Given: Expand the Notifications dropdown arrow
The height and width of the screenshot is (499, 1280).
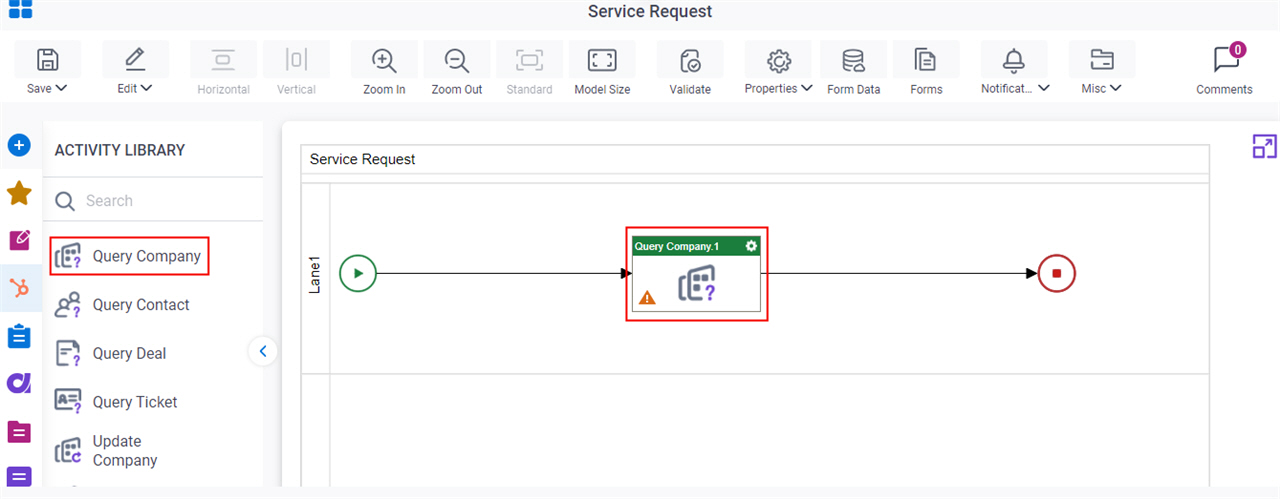Looking at the screenshot, I should point(1044,88).
